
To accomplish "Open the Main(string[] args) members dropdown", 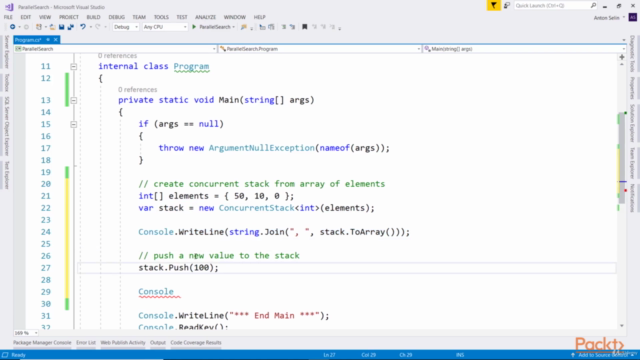I will (x=524, y=49).
